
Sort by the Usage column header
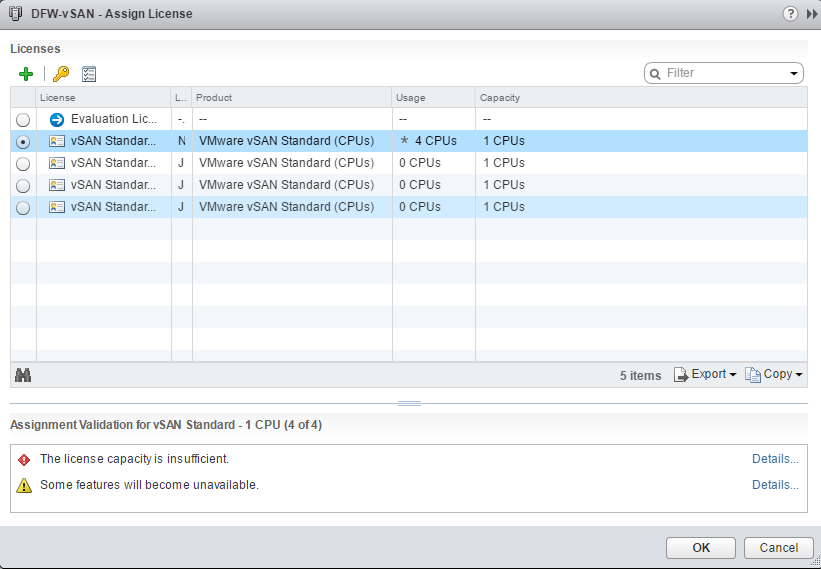click(434, 97)
